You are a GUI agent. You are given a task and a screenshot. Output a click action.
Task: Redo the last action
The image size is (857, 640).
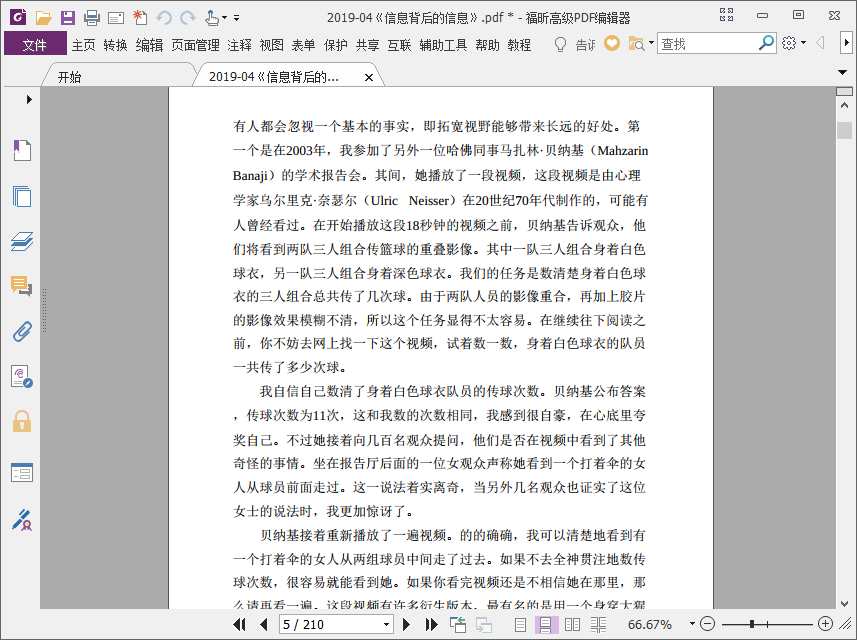pos(188,18)
